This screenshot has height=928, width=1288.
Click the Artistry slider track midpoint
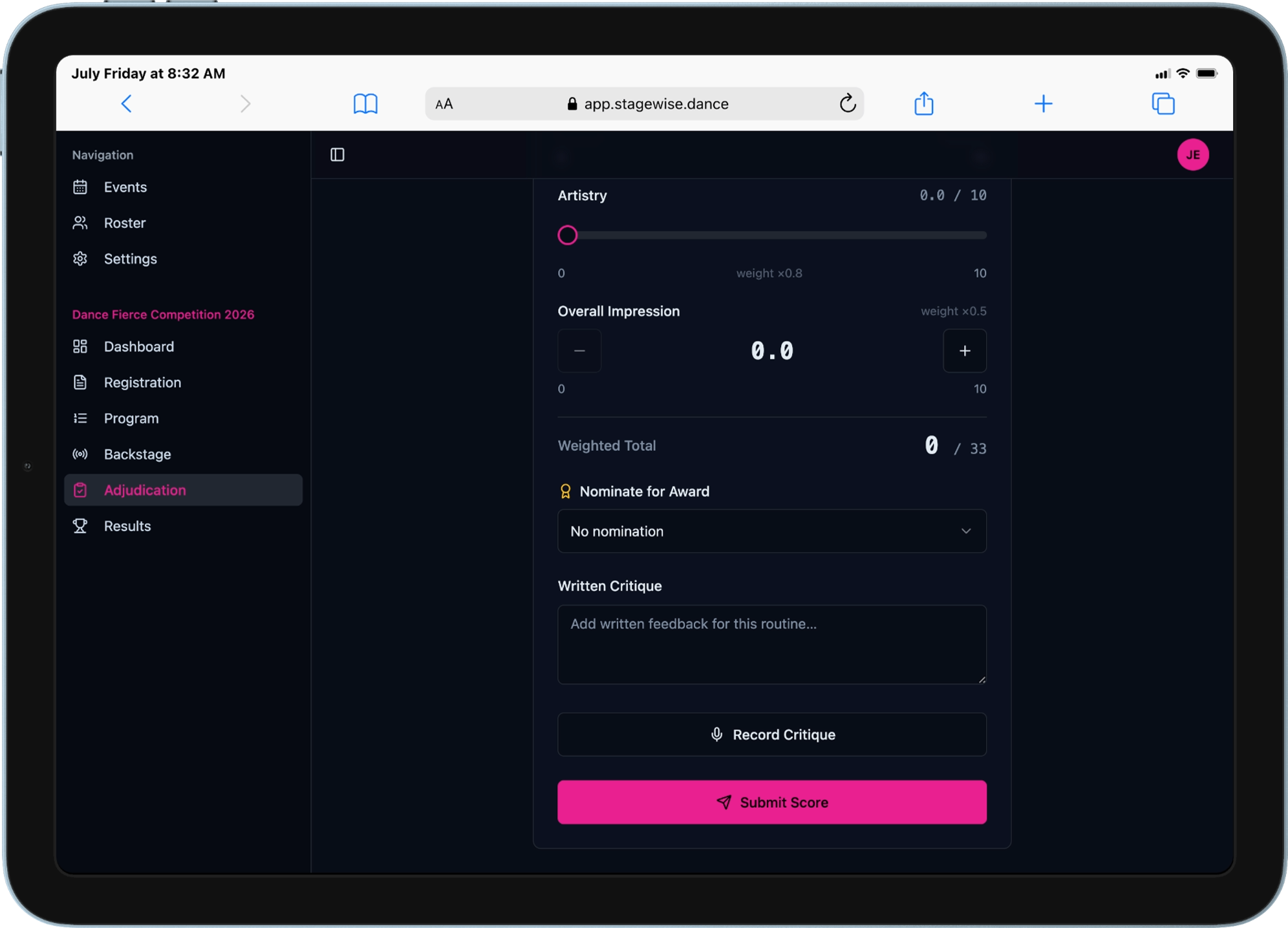coord(773,235)
